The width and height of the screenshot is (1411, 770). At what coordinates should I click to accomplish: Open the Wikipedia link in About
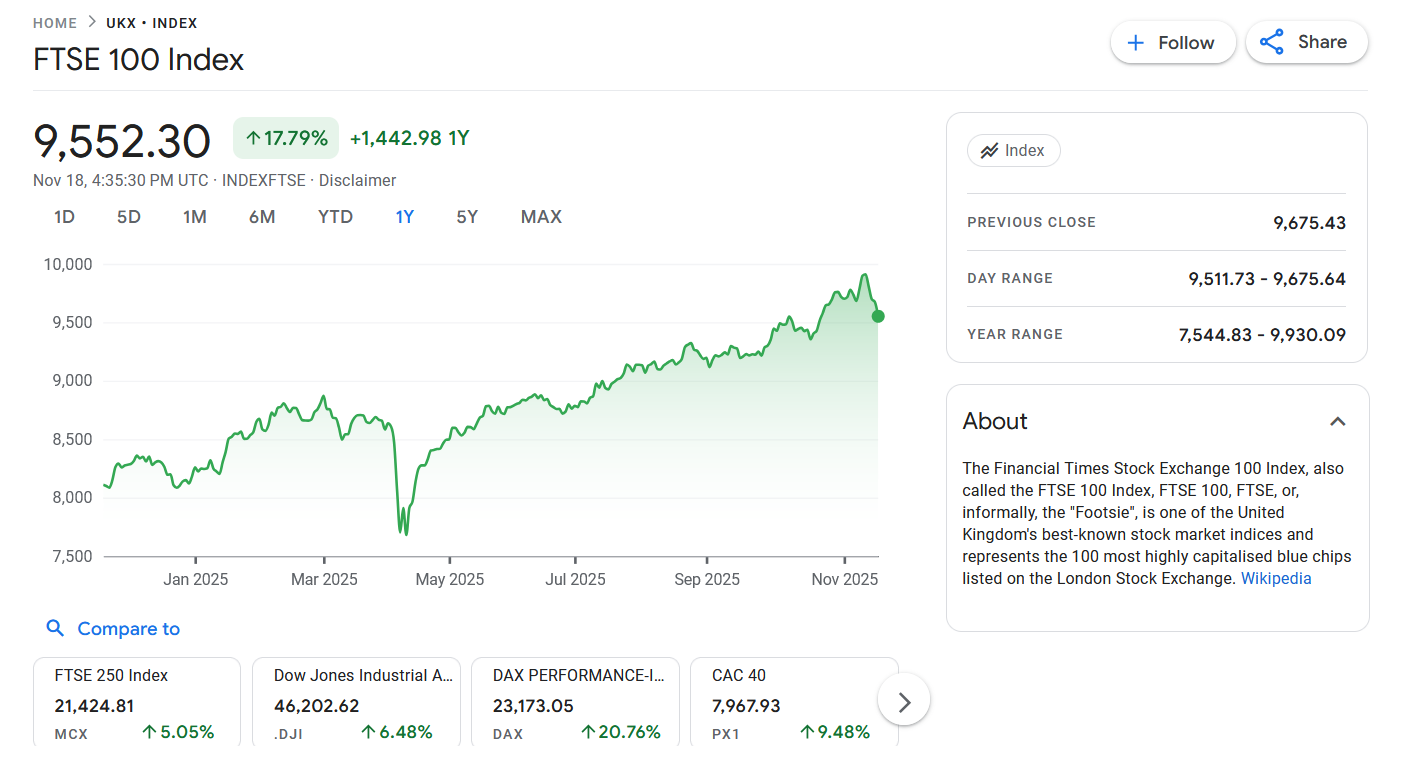pyautogui.click(x=1276, y=578)
